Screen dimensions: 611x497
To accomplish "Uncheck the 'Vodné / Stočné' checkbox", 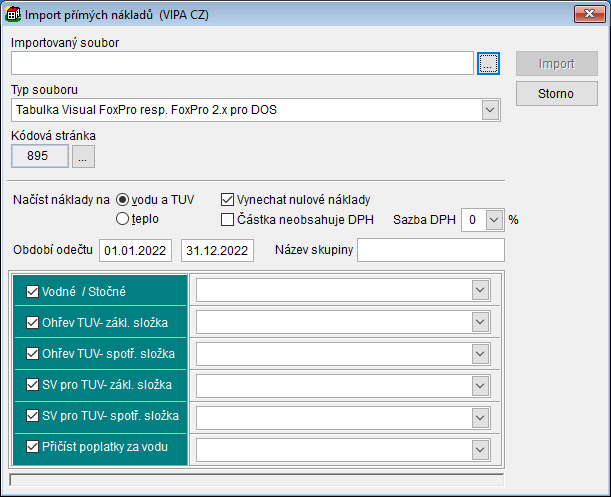I will click(32, 291).
